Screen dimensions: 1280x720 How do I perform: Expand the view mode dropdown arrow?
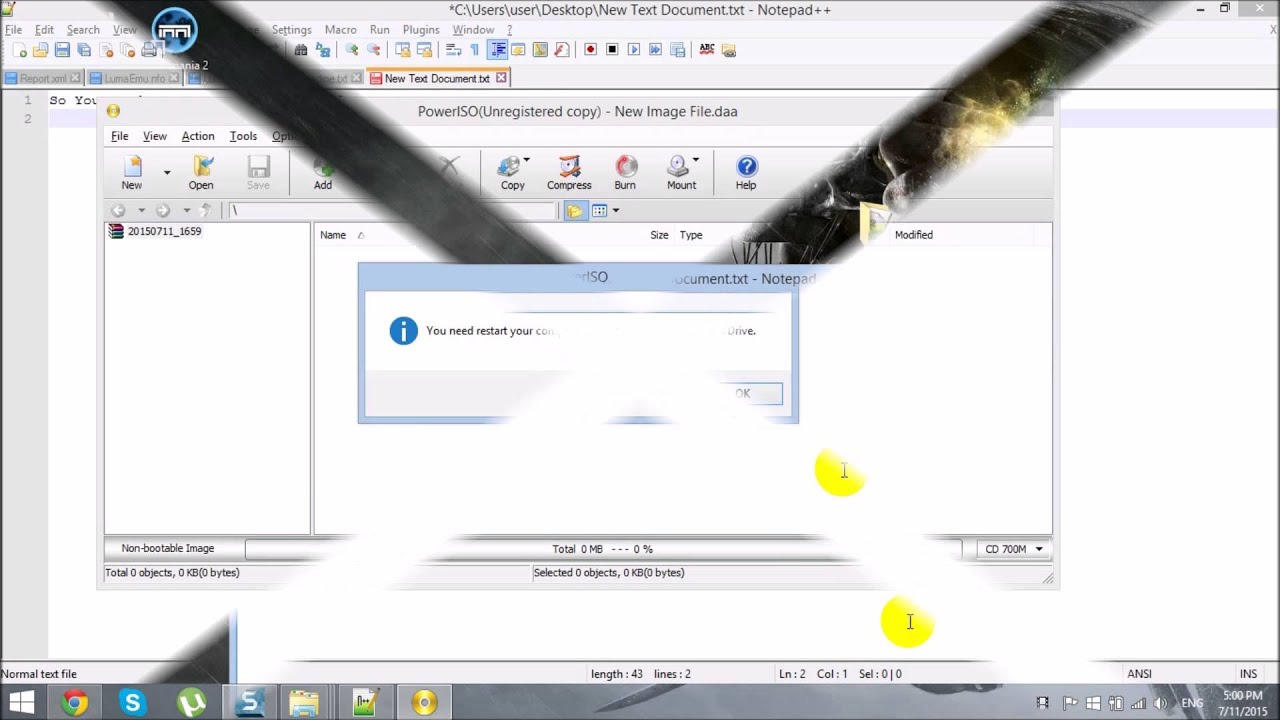[x=616, y=211]
